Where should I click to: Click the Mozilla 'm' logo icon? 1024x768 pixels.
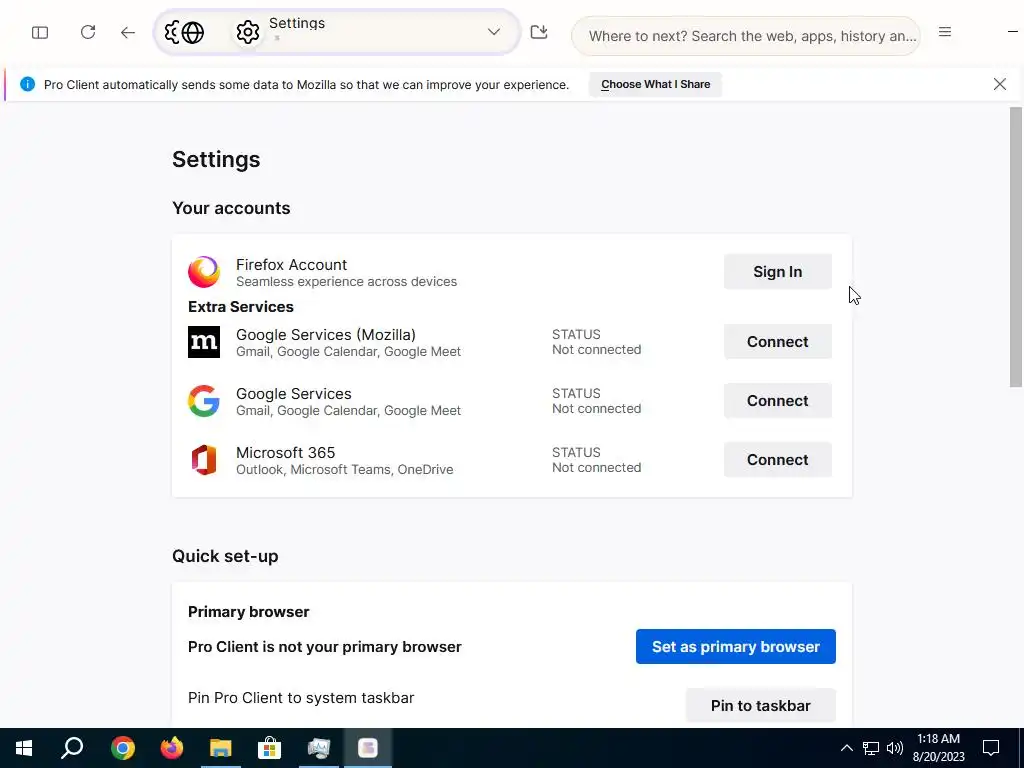coord(204,342)
